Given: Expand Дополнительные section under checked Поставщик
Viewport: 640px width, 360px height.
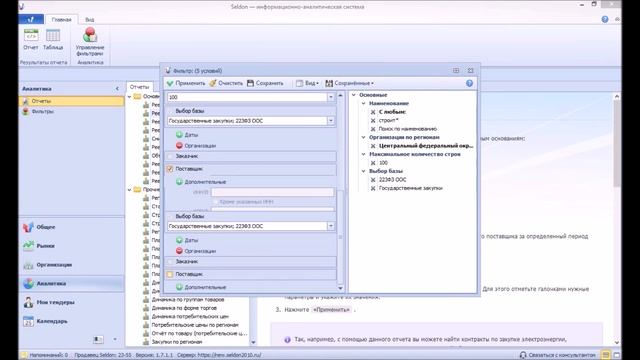Looking at the screenshot, I should coord(179,182).
